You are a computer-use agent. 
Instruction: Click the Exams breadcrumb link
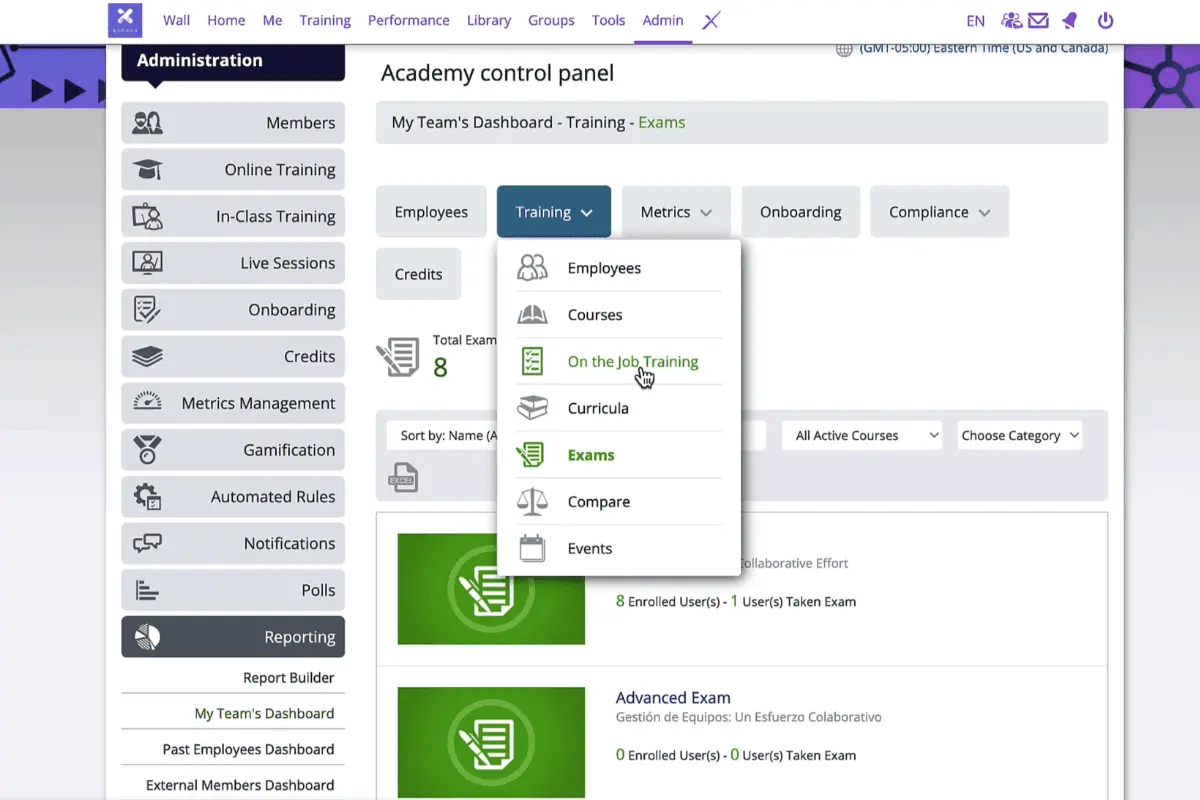click(662, 122)
